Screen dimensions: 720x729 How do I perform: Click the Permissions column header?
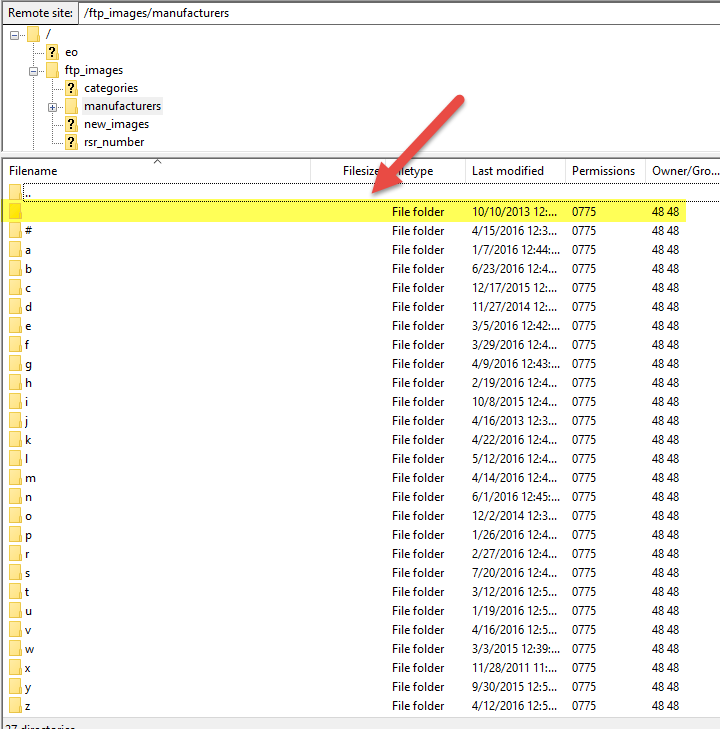[603, 171]
